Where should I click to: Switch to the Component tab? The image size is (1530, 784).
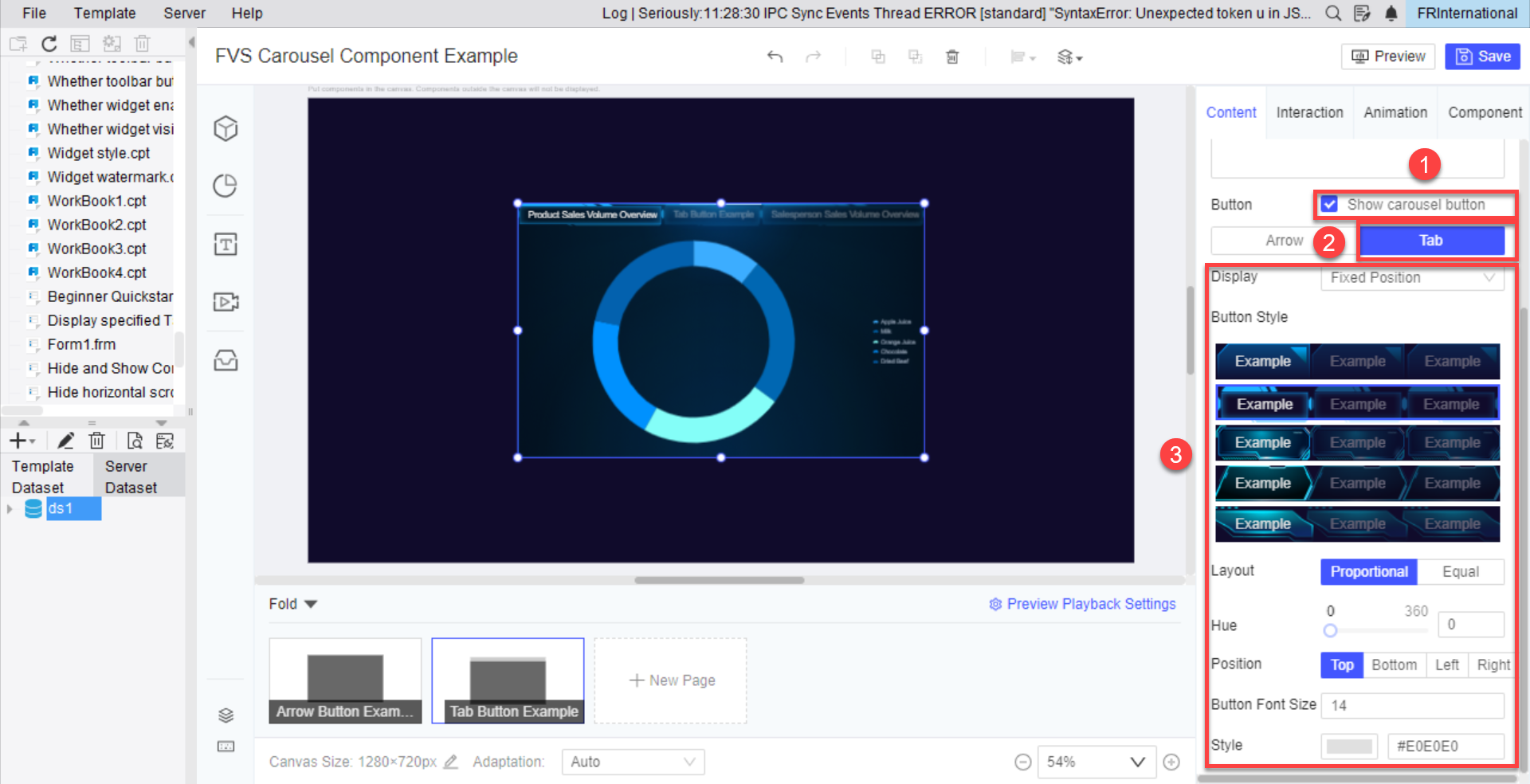pos(1485,112)
